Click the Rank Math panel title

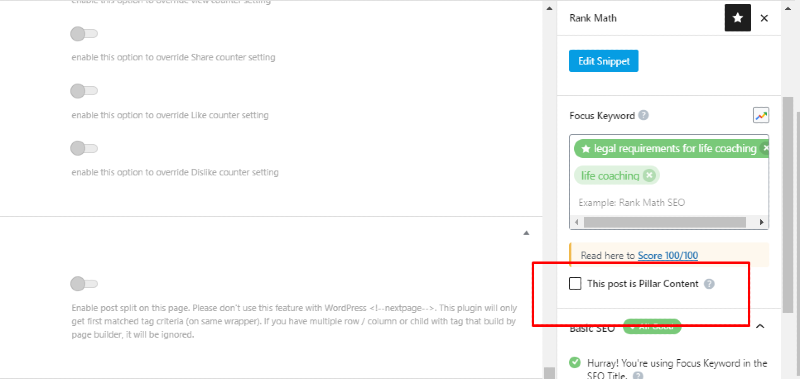(x=593, y=18)
